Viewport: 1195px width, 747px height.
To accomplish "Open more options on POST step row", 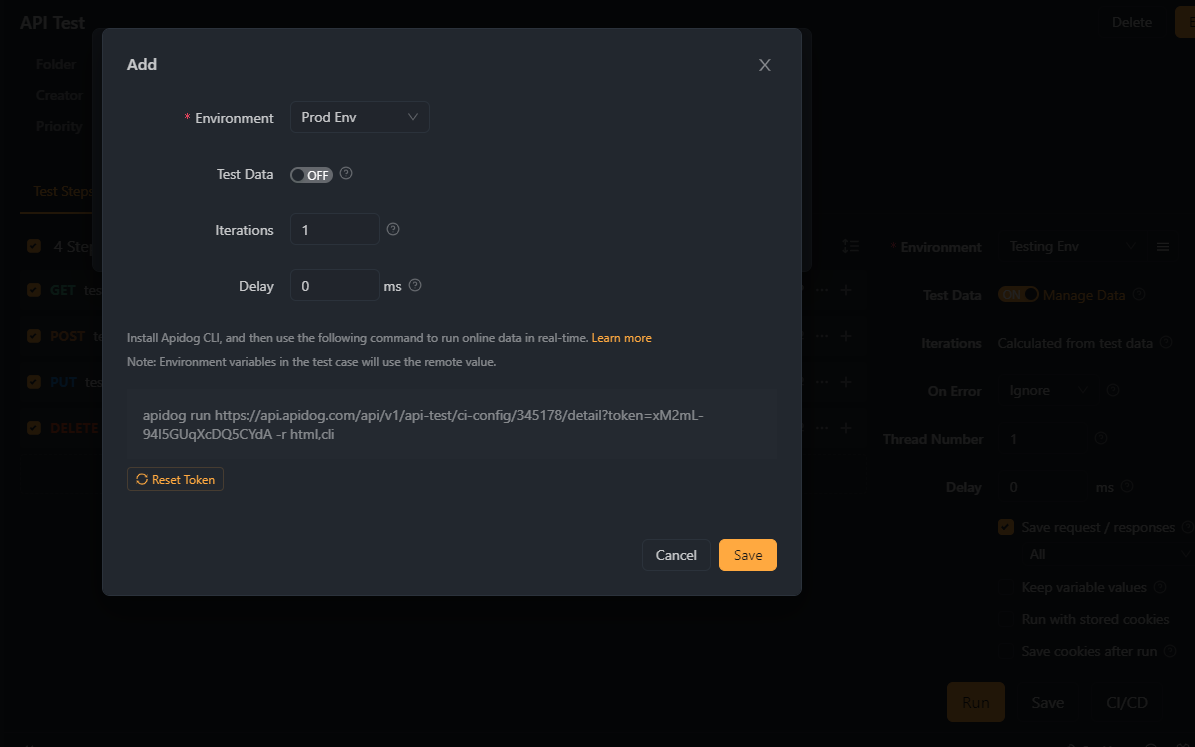I will tap(822, 336).
